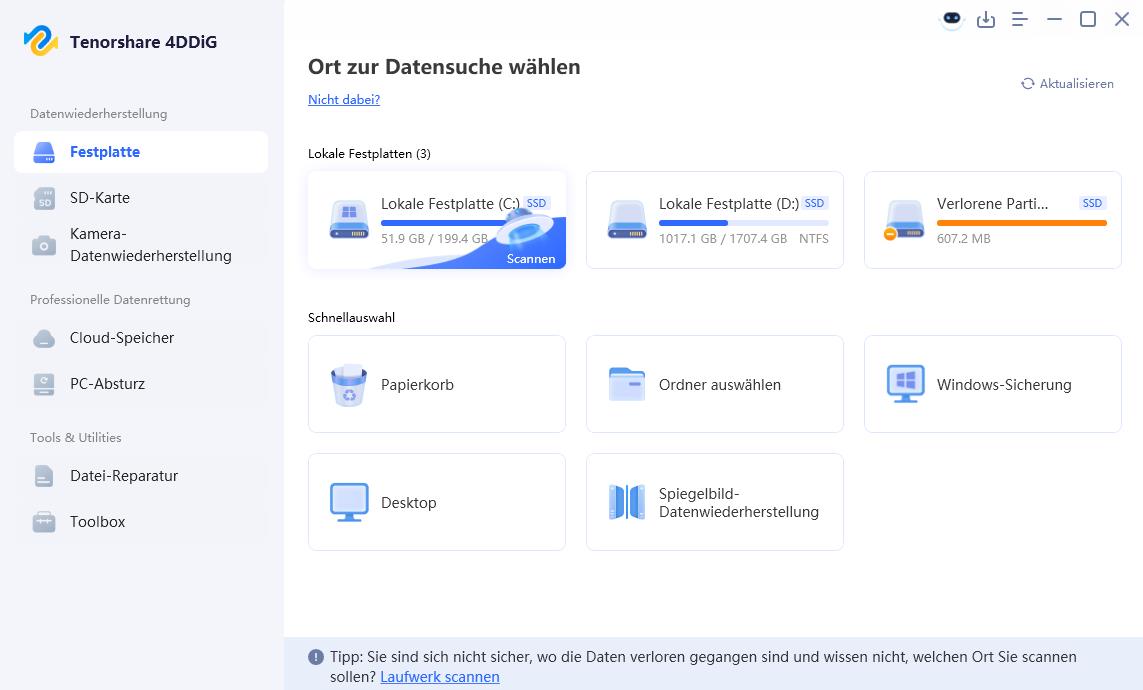The width and height of the screenshot is (1143, 690).
Task: Click the download/import icon in title bar
Action: click(x=986, y=20)
